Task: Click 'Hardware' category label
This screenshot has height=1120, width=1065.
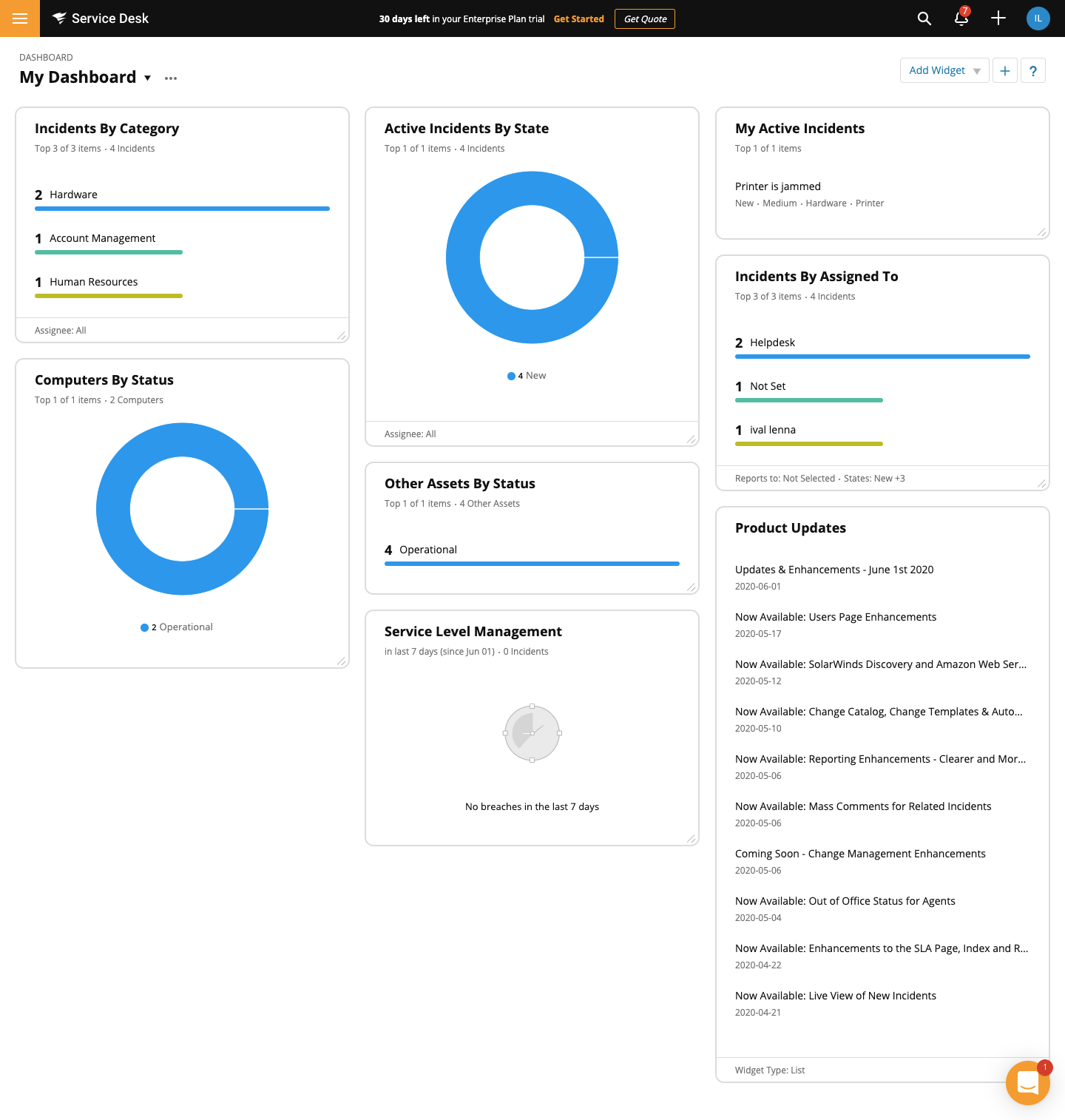Action: click(x=73, y=195)
